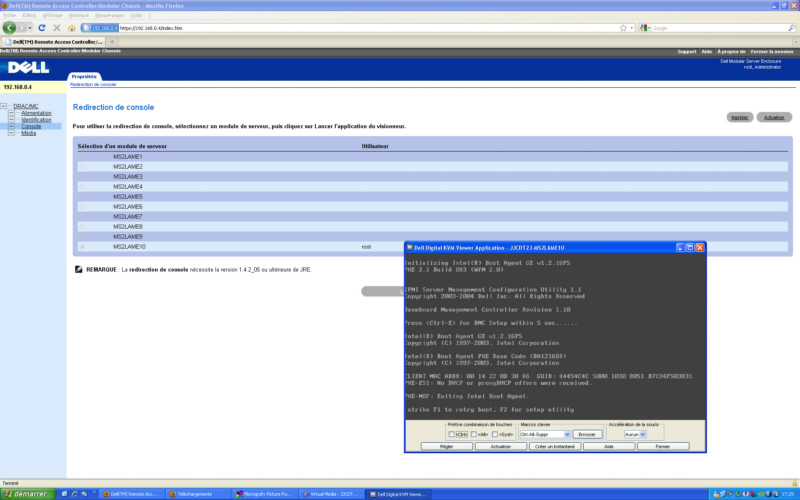Open the Historique menu
800x500 pixels.
pyautogui.click(x=79, y=15)
